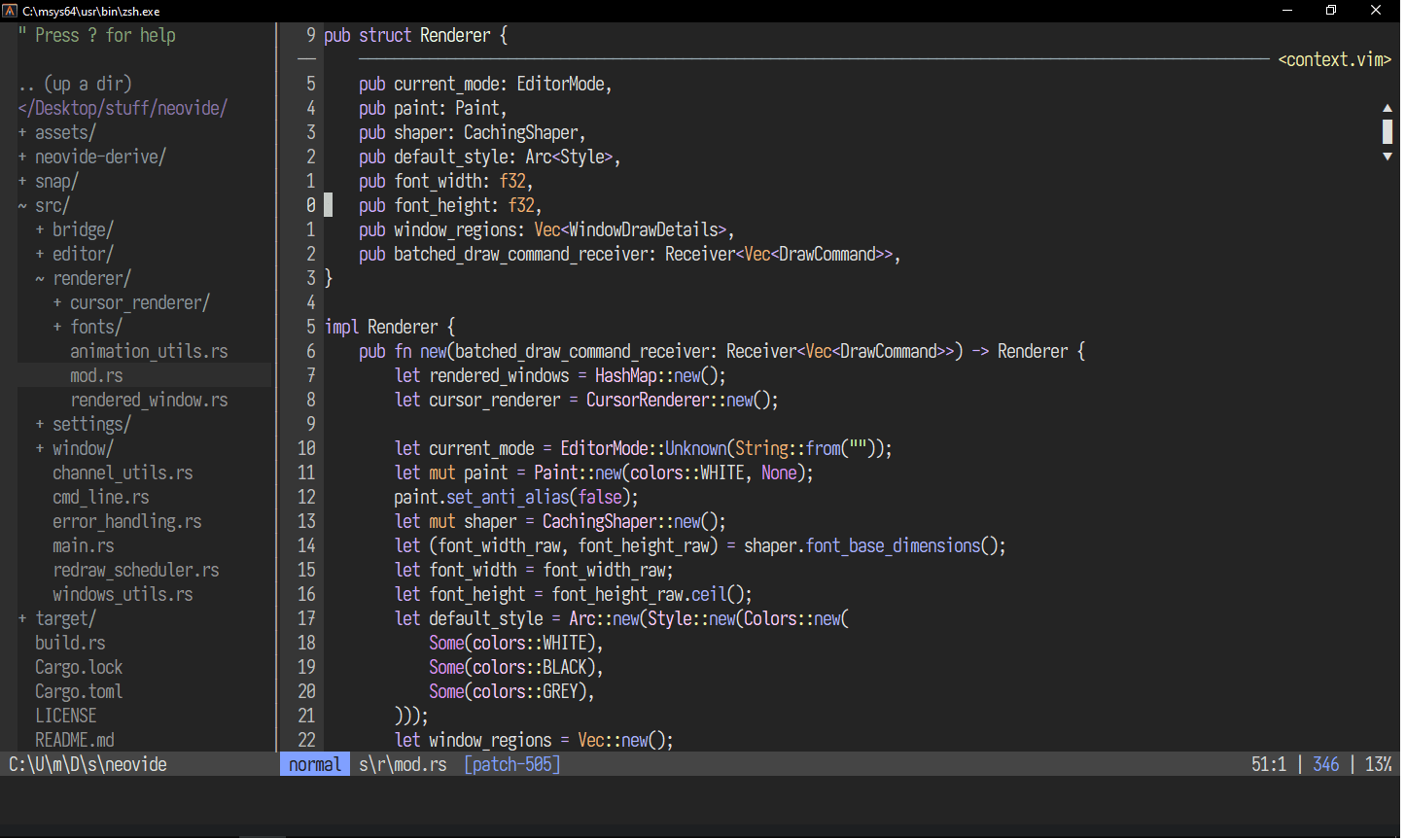
Task: Click the Neovide app icon in title bar
Action: tap(10, 11)
